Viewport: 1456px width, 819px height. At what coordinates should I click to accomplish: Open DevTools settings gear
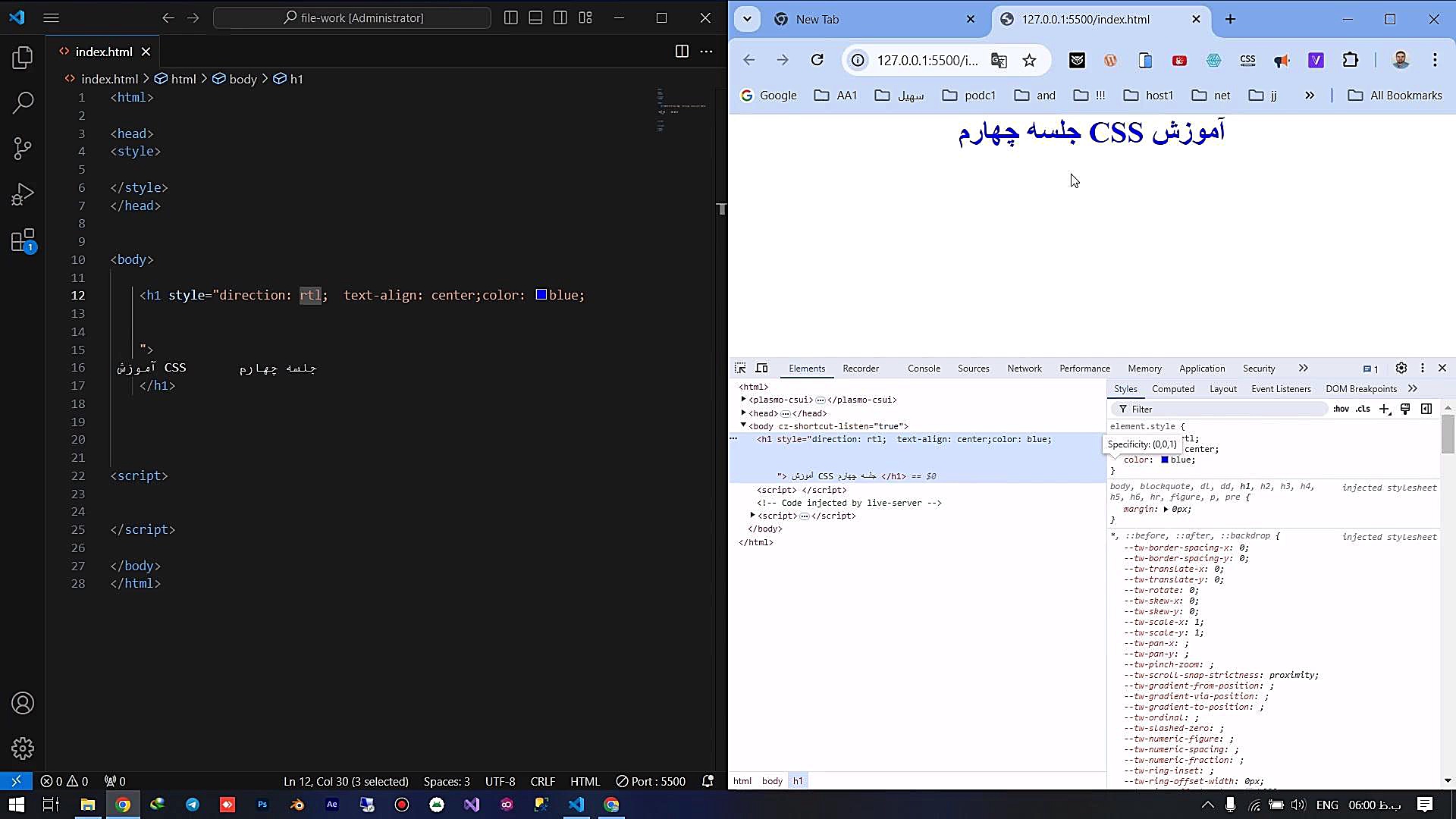click(1401, 369)
